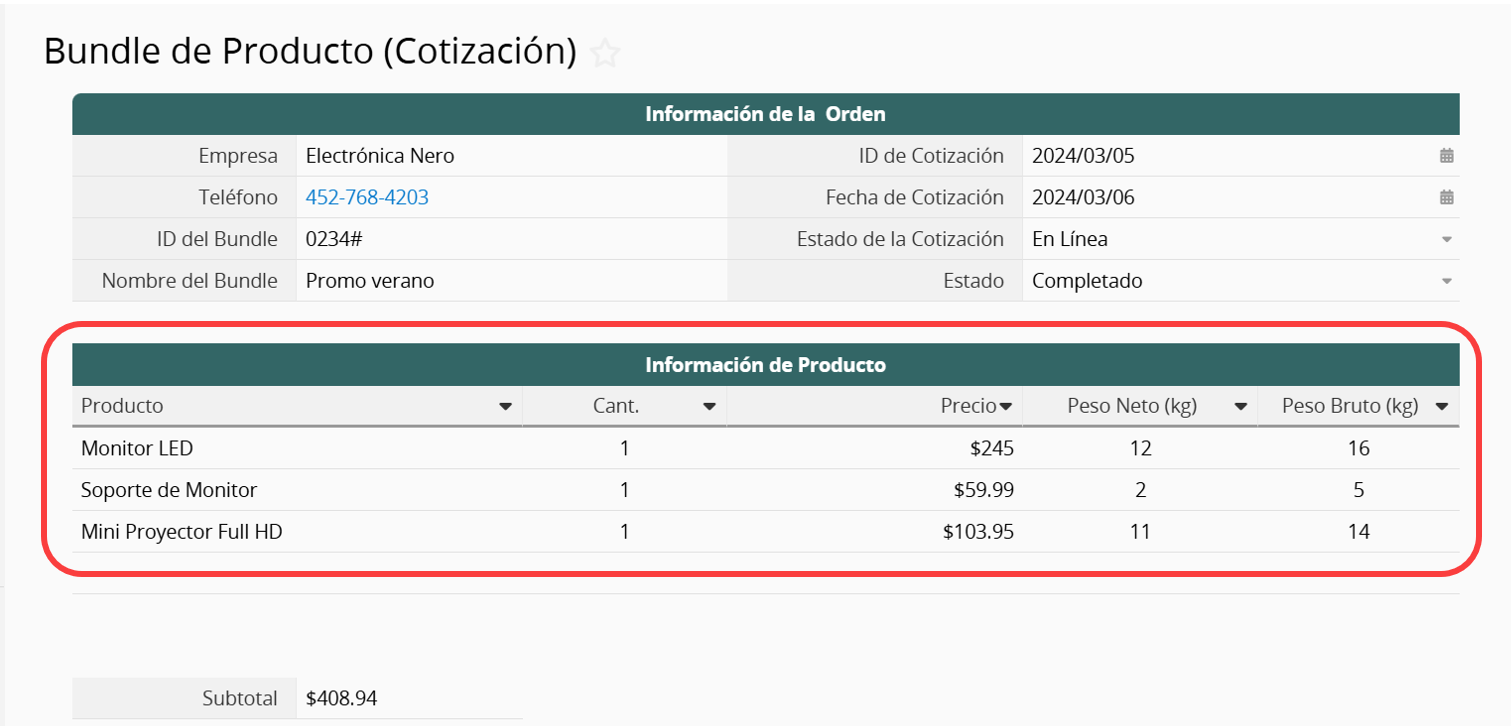
Task: Open calendar icon for Fecha de Cotización
Action: pos(1446,198)
